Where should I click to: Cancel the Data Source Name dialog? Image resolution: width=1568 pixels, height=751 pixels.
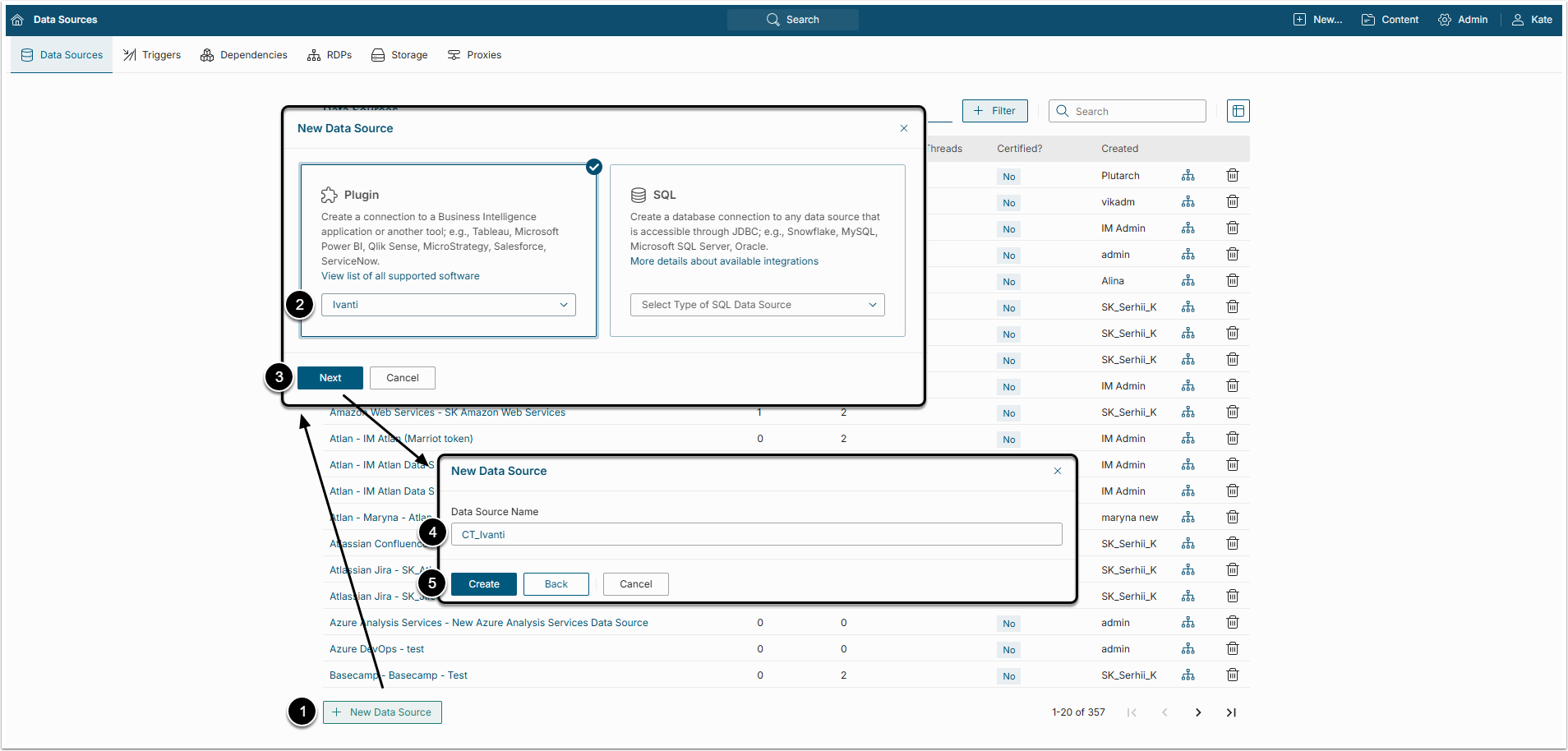[x=636, y=584]
